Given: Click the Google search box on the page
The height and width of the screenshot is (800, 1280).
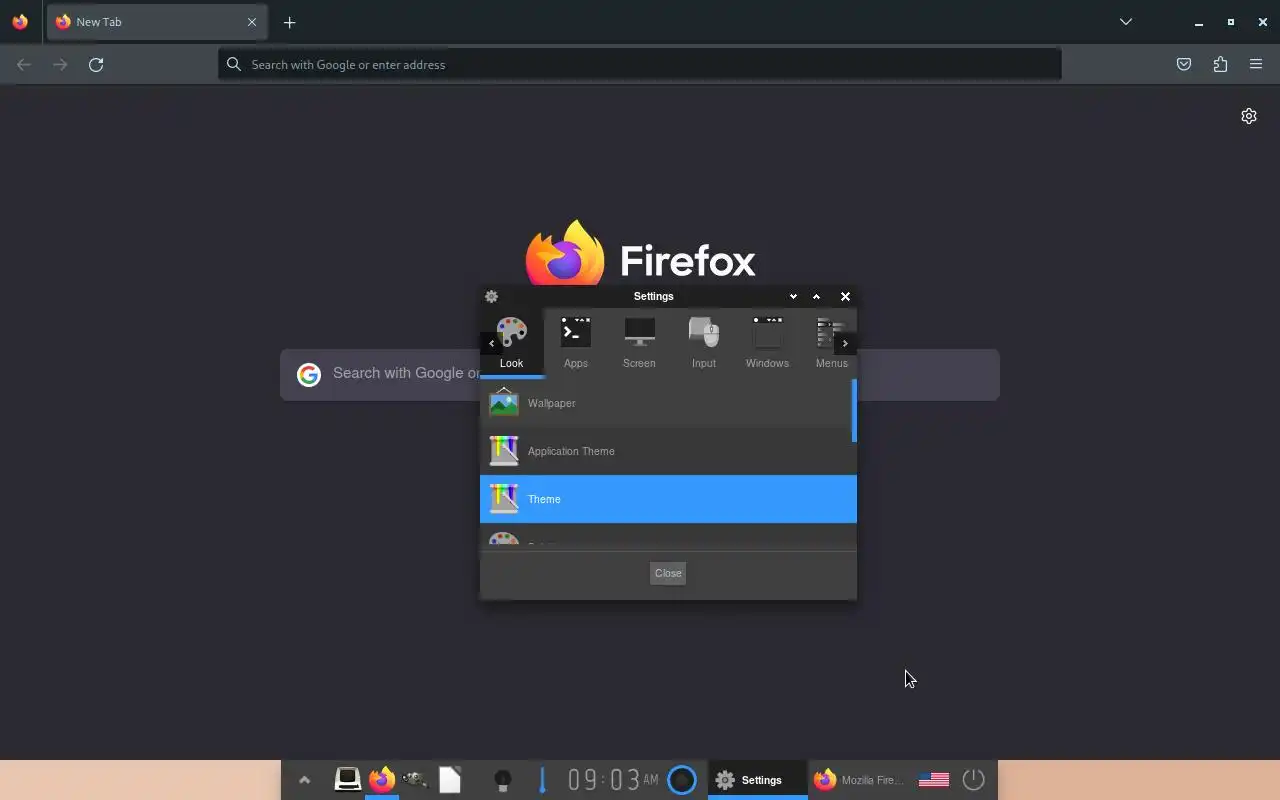Looking at the screenshot, I should pyautogui.click(x=640, y=373).
